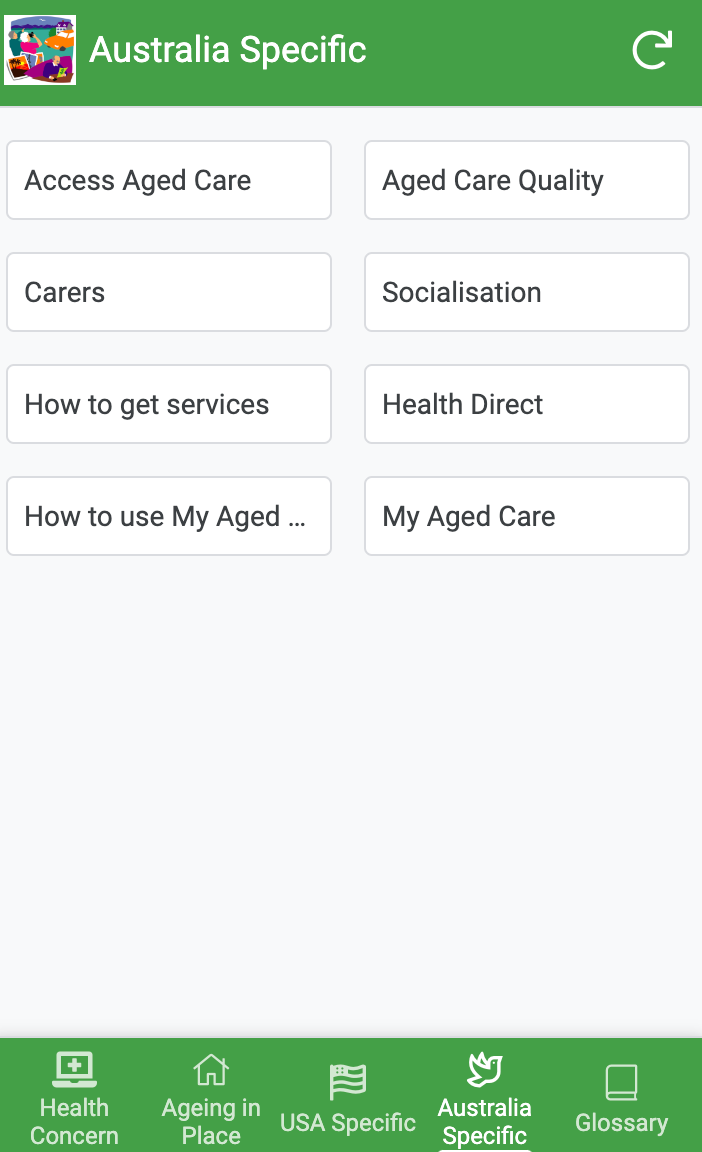Open the Socialisation topic
The image size is (702, 1152).
[x=527, y=292]
